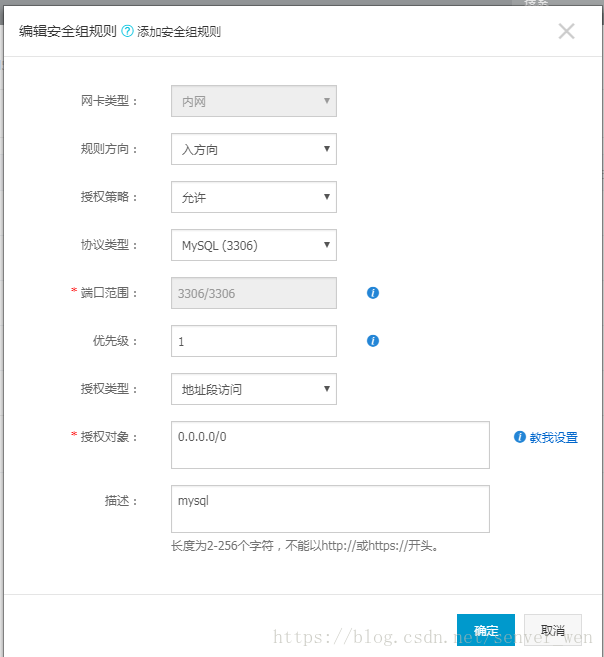Image resolution: width=604 pixels, height=657 pixels.
Task: Open the 网卡类型 dropdown showing 内网
Action: click(254, 101)
